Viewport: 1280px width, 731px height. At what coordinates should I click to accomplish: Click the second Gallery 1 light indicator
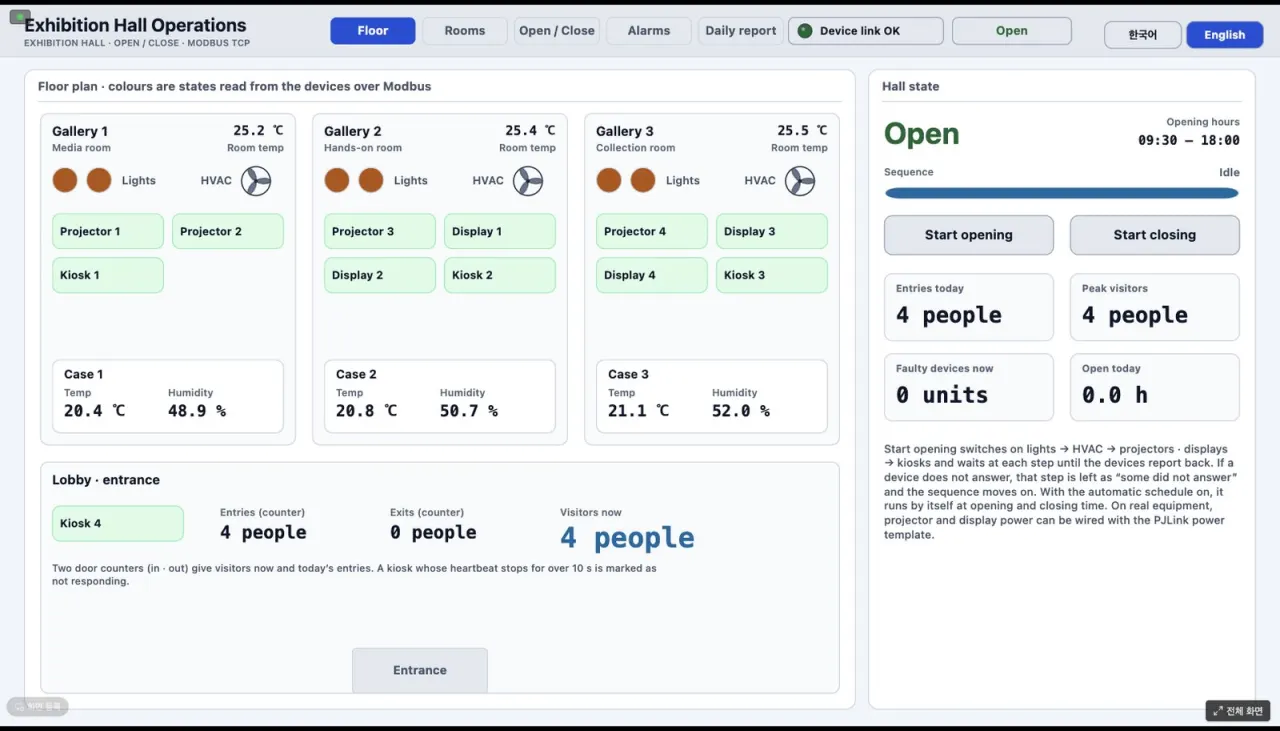coord(99,180)
